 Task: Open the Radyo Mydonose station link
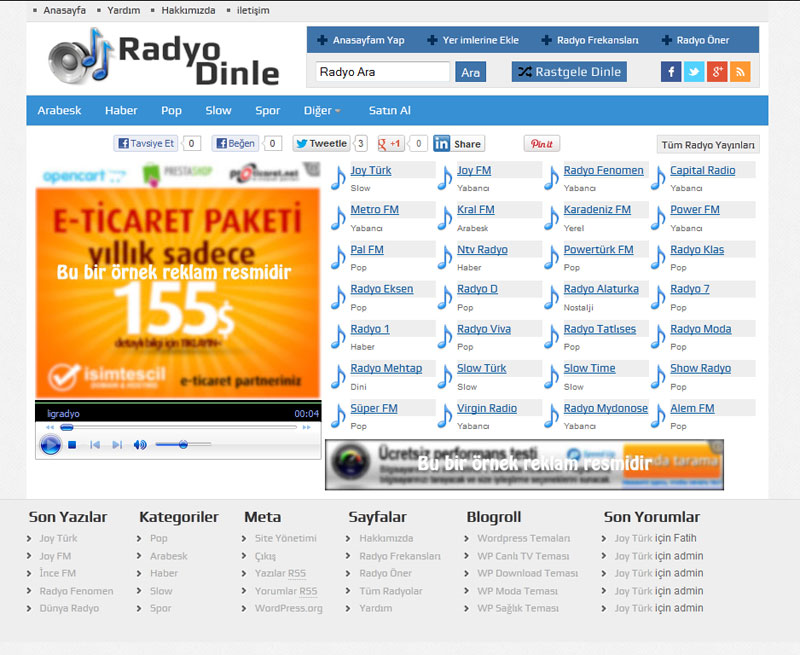pyautogui.click(x=606, y=409)
